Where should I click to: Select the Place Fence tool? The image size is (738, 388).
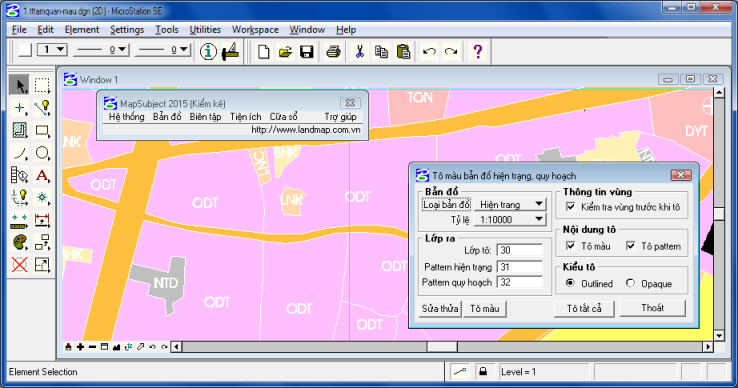coord(42,85)
